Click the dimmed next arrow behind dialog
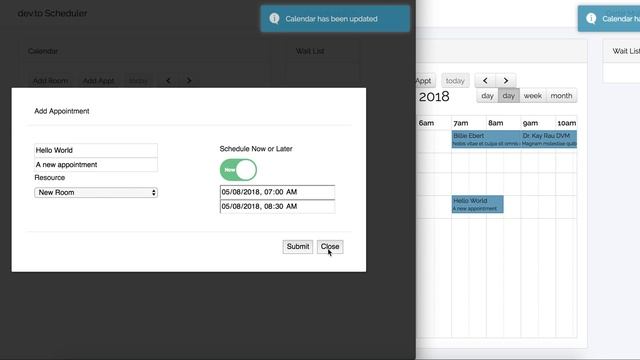This screenshot has width=640, height=360. [189, 81]
